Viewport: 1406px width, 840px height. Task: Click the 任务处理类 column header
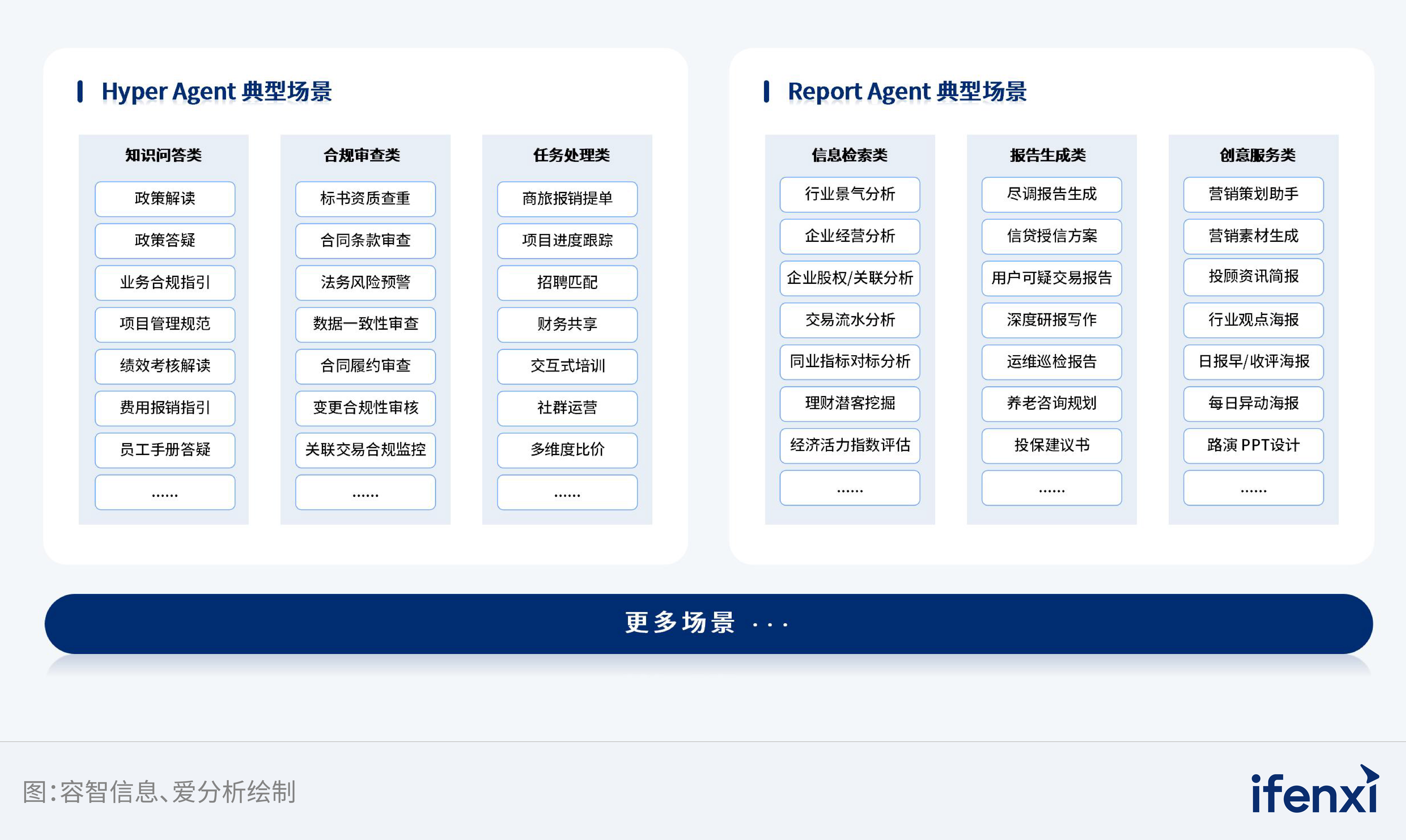tap(572, 155)
